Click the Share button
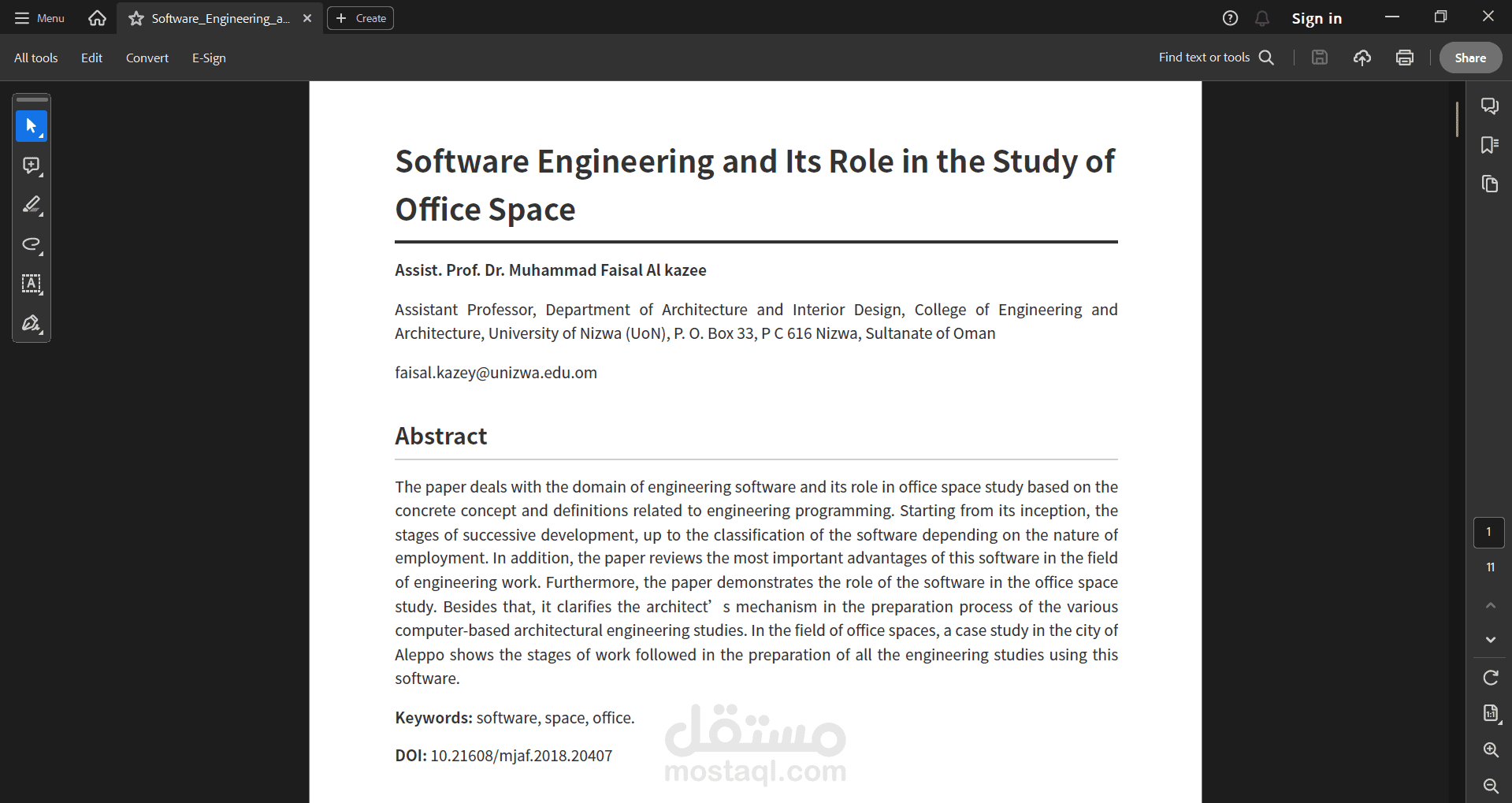 coord(1470,58)
